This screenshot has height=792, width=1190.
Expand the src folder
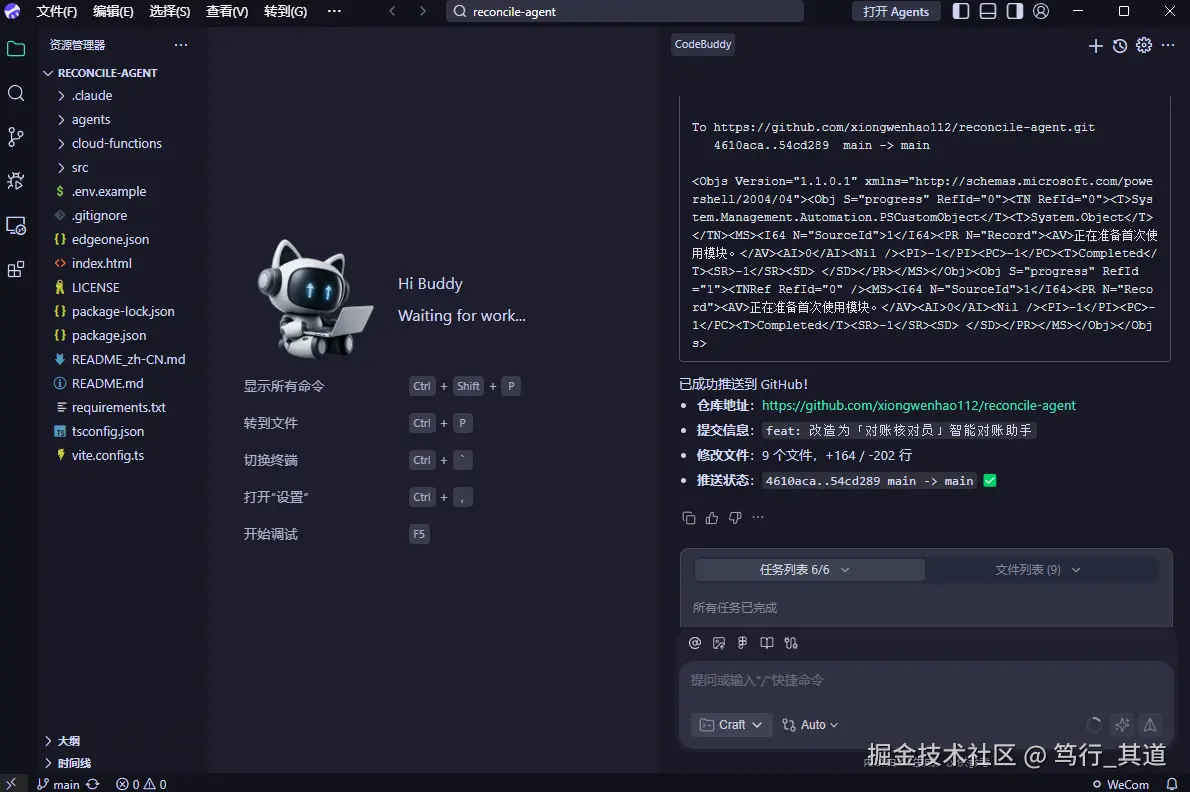pos(80,168)
